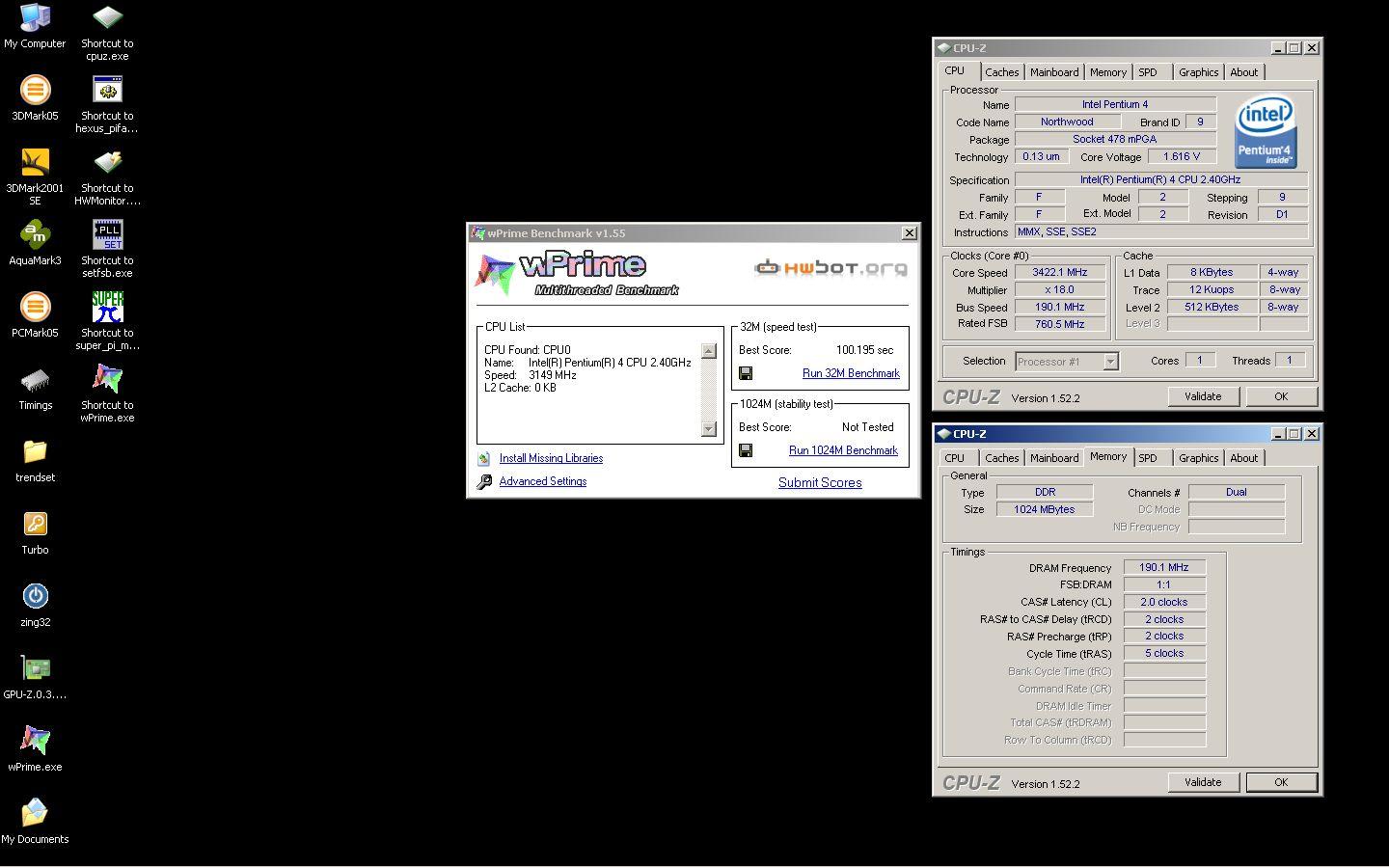Open Graphics tab in bottom CPU-Z window
This screenshot has height=868, width=1389.
pos(1199,458)
